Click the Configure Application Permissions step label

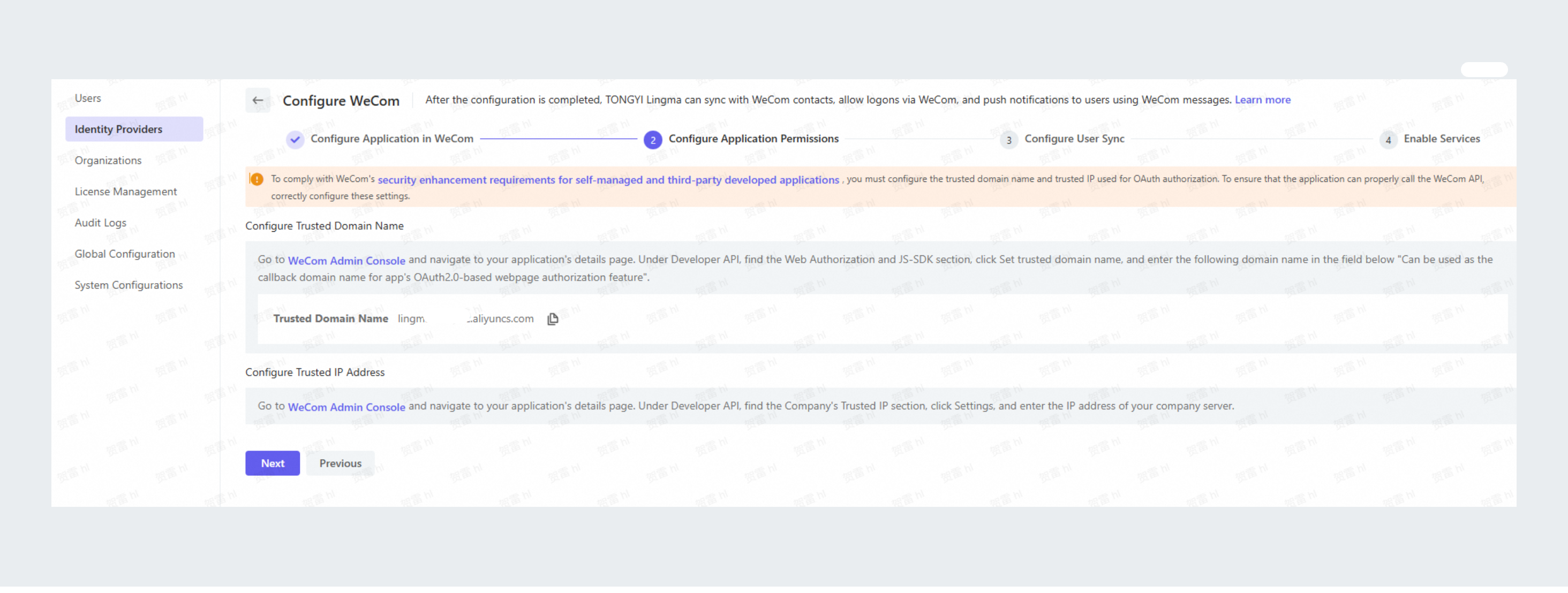753,139
